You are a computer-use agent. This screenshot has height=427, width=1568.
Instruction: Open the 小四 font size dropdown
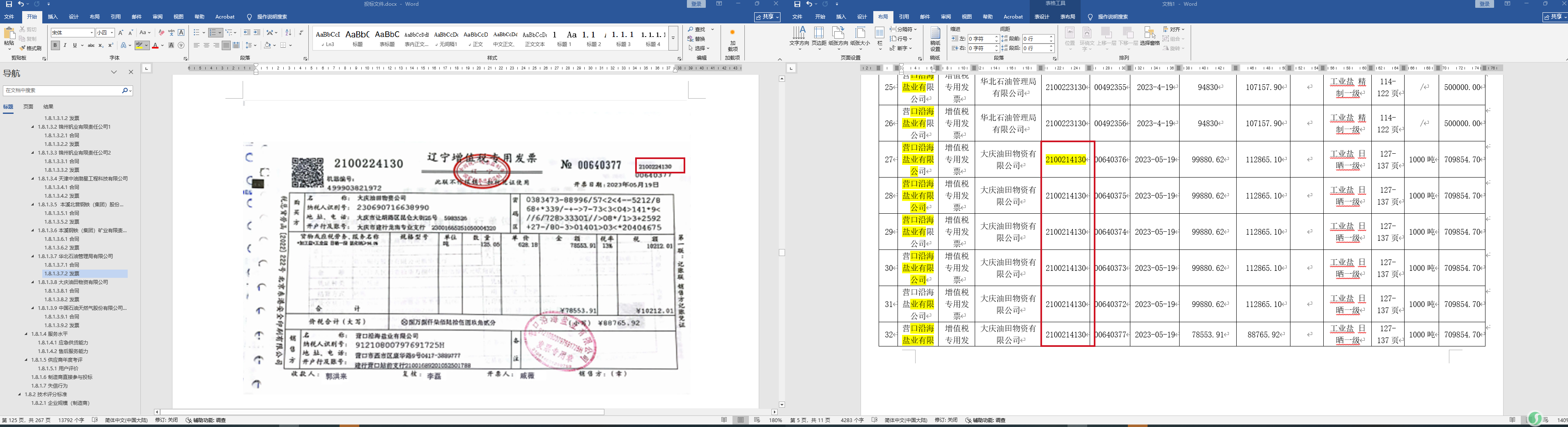click(112, 32)
